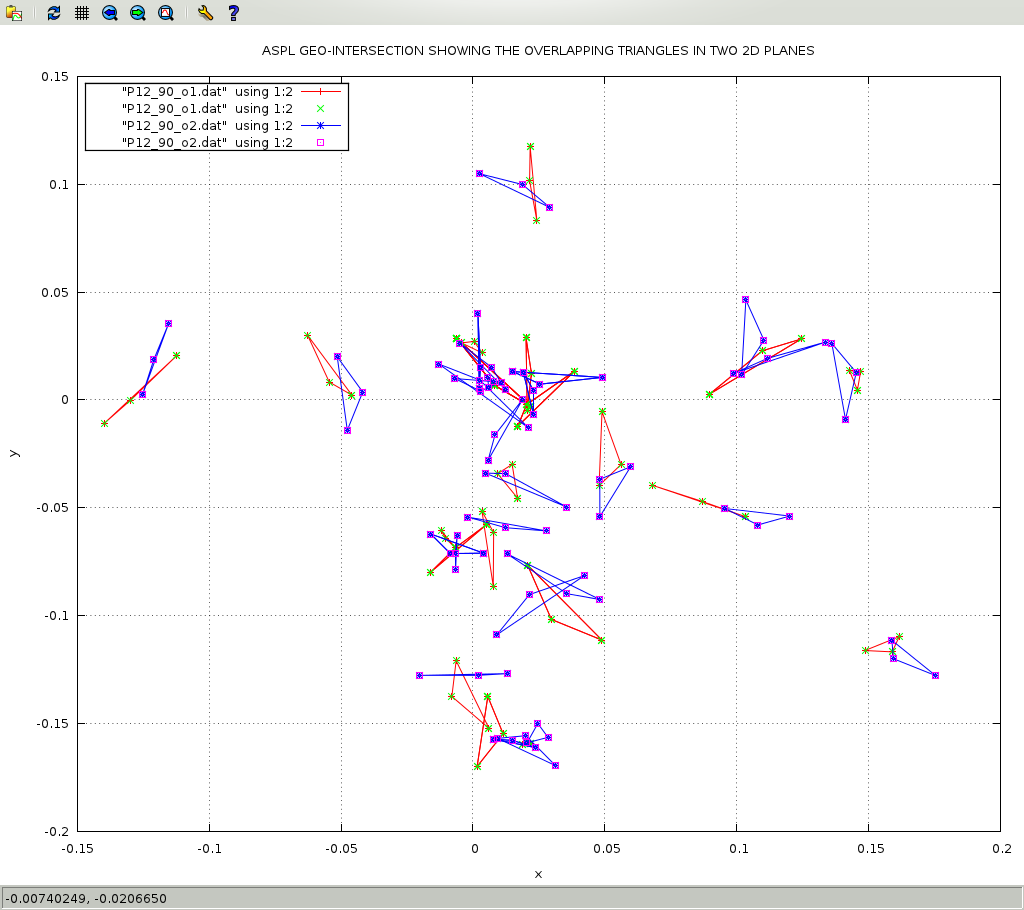
Task: Click the plot title text
Action: (x=537, y=50)
